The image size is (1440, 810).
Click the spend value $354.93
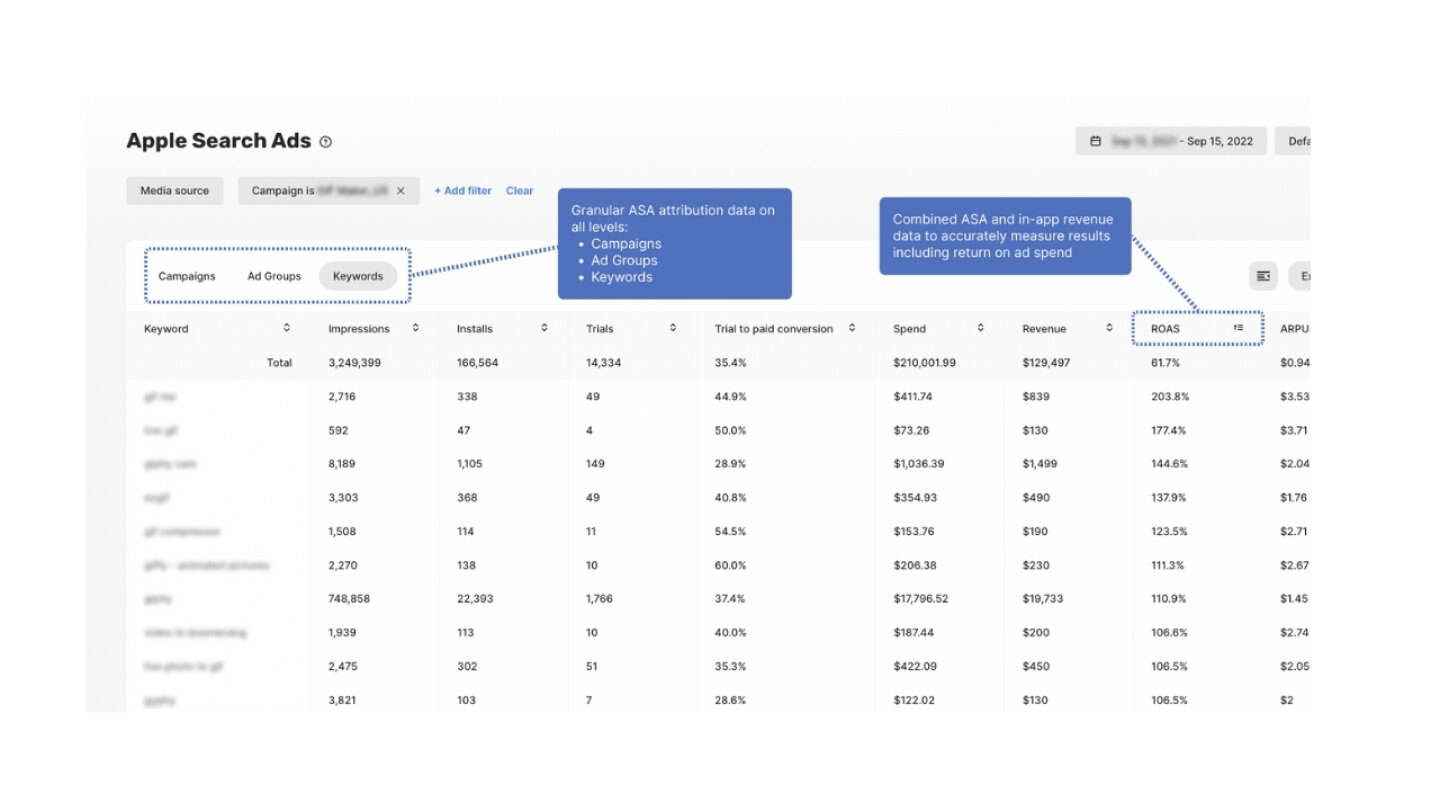[915, 498]
